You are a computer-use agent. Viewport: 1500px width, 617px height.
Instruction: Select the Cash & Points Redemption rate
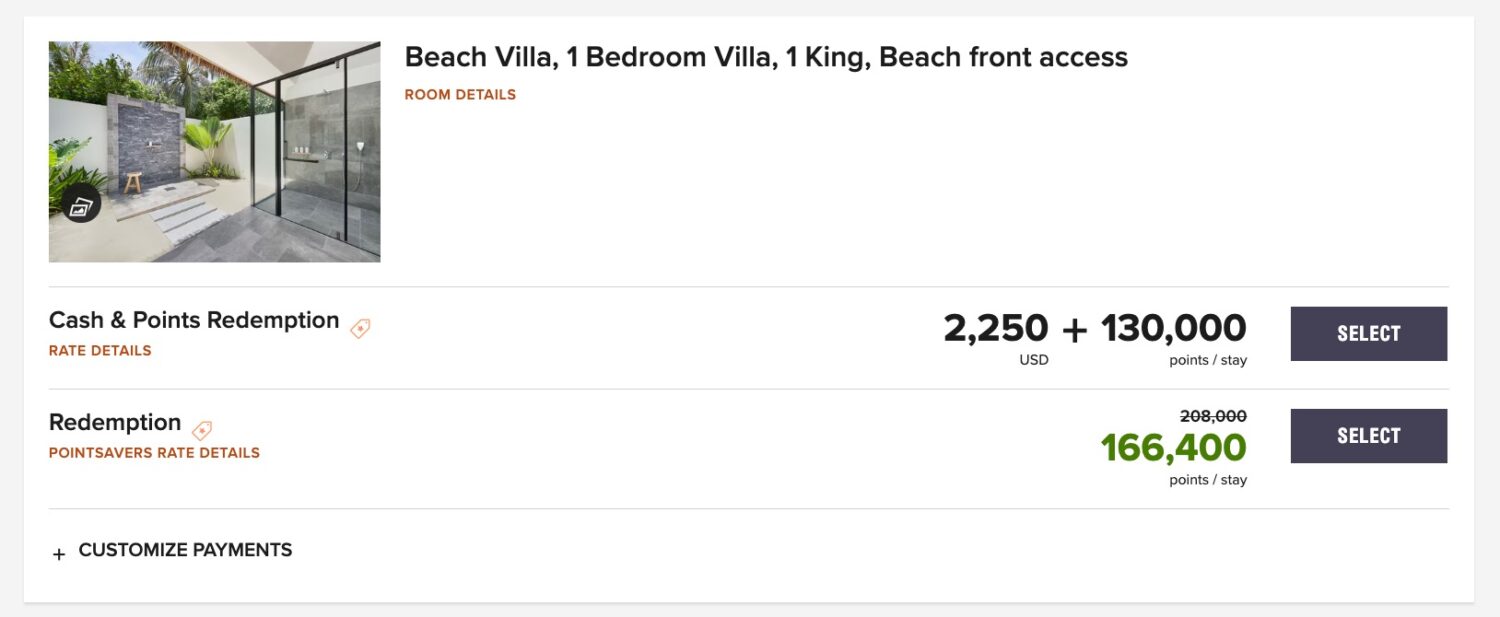coord(1368,334)
